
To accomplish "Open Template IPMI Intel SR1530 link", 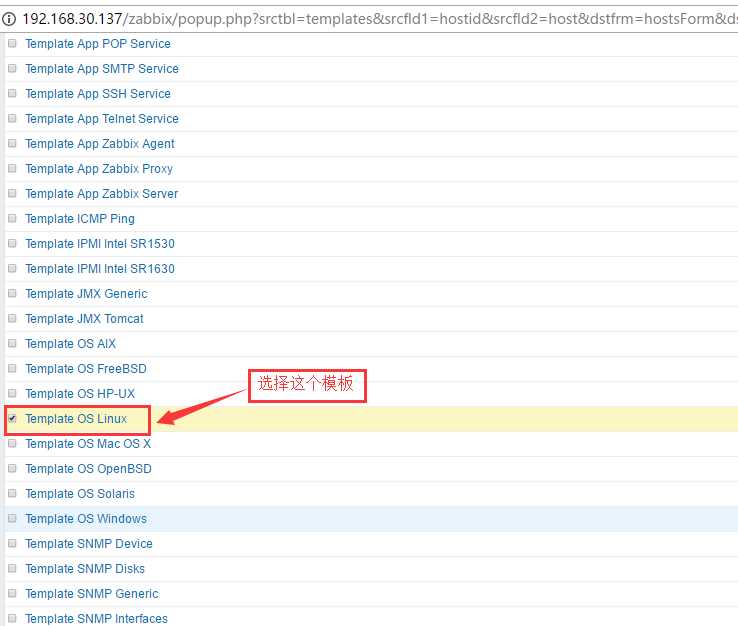I will pos(100,243).
